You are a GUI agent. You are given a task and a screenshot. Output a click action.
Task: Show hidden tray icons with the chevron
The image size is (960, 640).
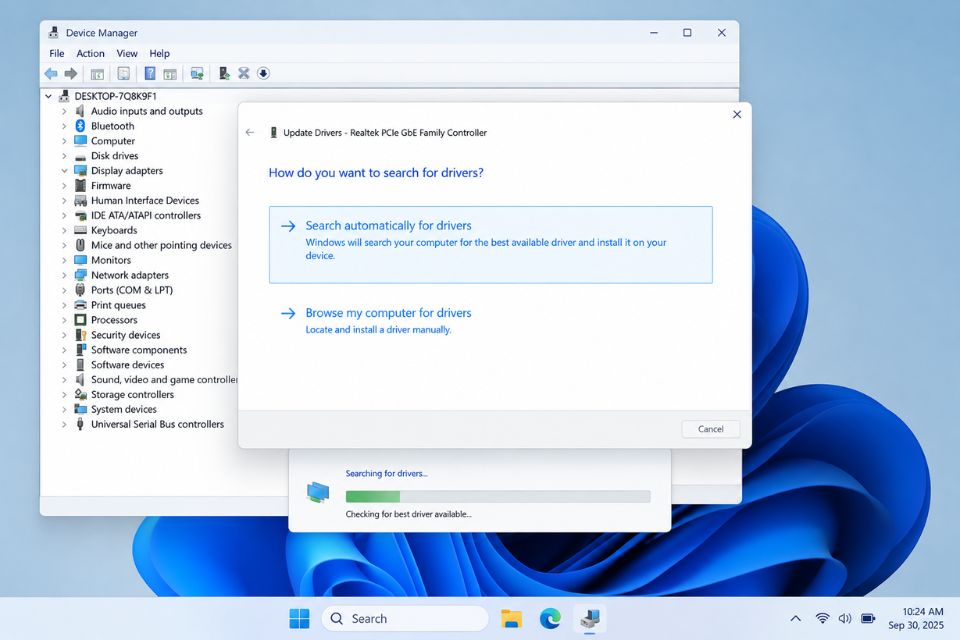click(x=795, y=619)
